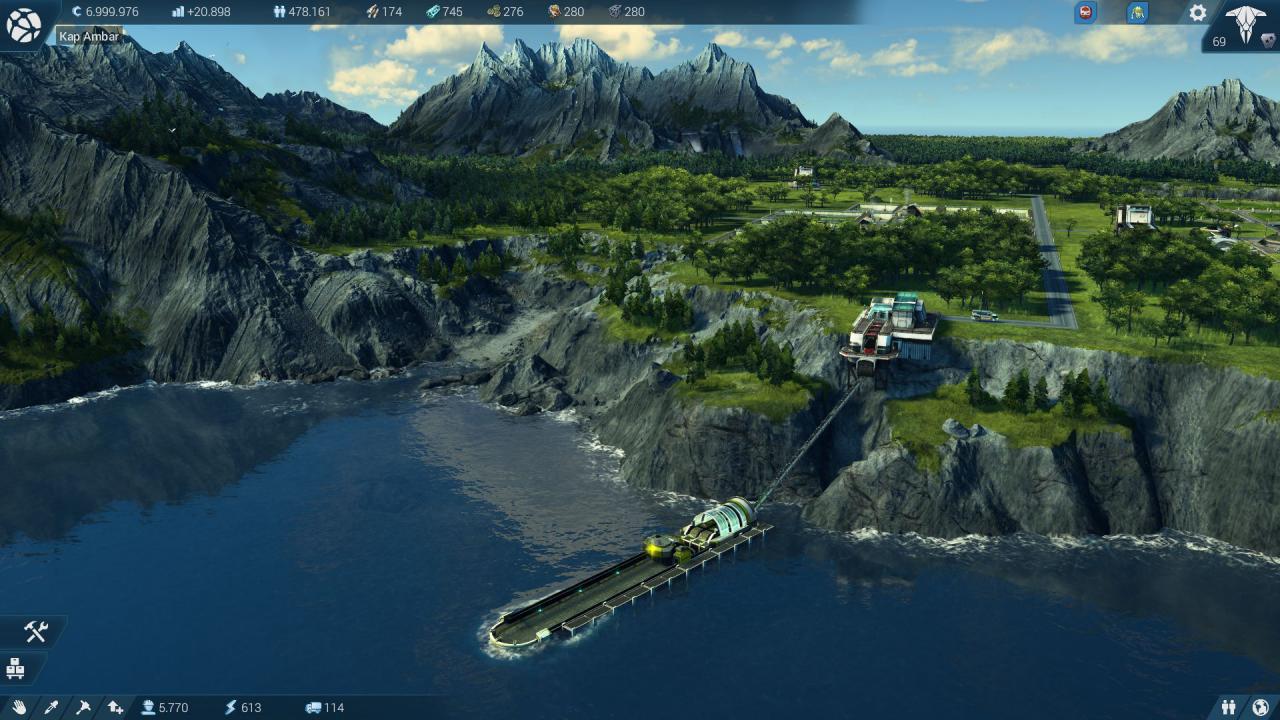1280x720 pixels.
Task: Select the pipette copy tool
Action: click(51, 707)
